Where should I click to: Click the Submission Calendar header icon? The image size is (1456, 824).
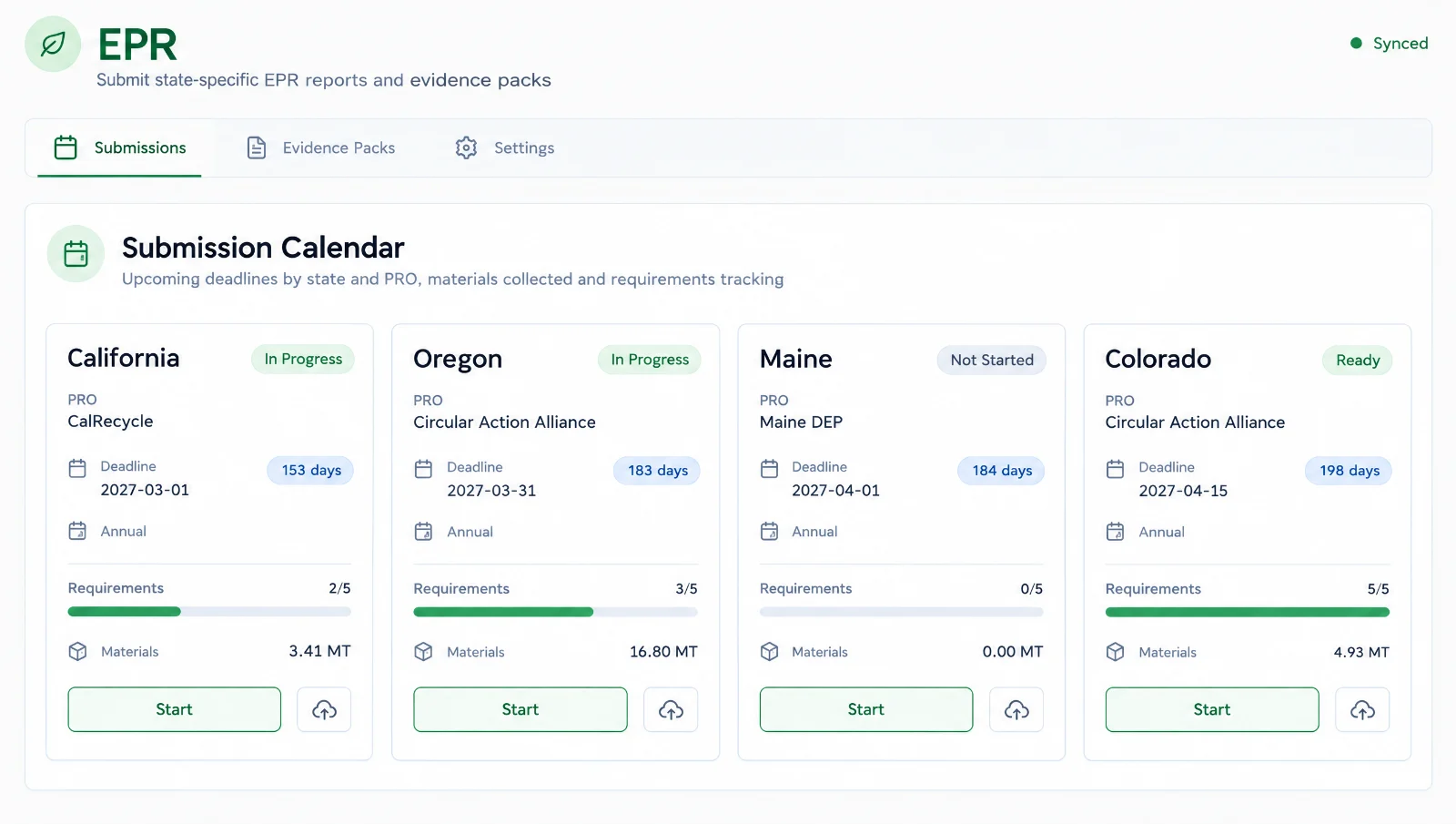click(76, 254)
